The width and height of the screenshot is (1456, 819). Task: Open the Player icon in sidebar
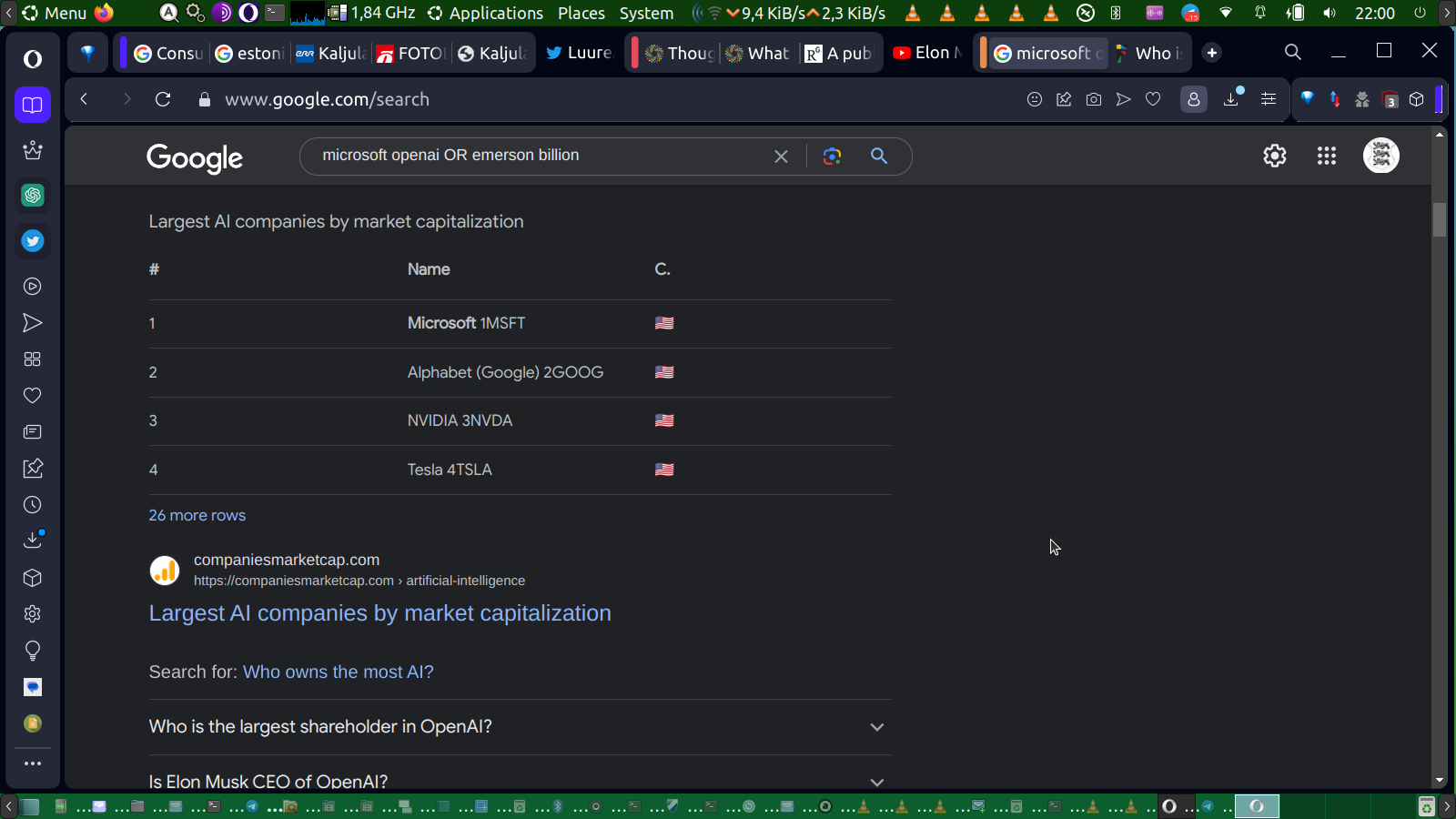[33, 287]
